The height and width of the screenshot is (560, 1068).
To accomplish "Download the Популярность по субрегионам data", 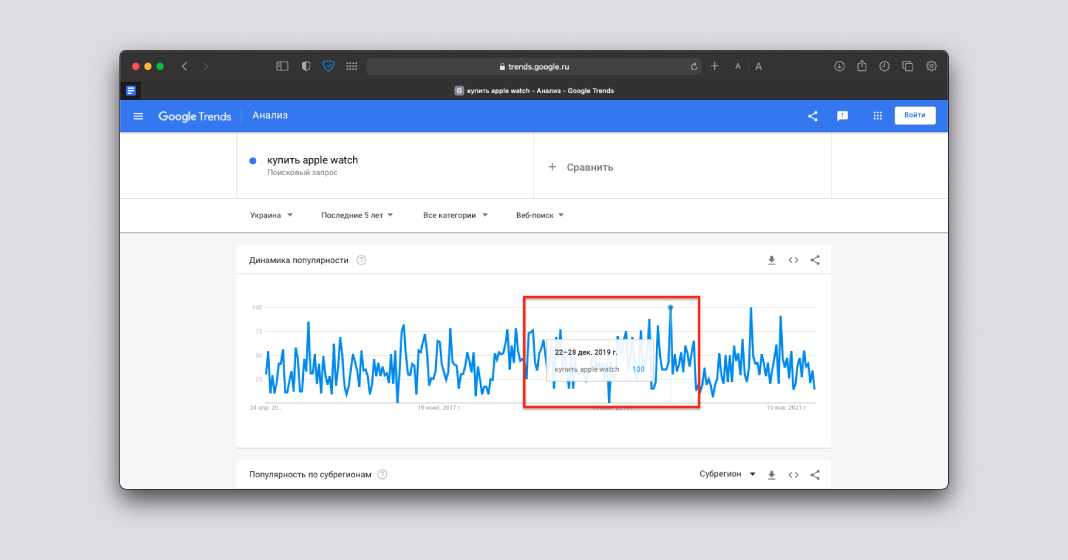I will tap(771, 475).
